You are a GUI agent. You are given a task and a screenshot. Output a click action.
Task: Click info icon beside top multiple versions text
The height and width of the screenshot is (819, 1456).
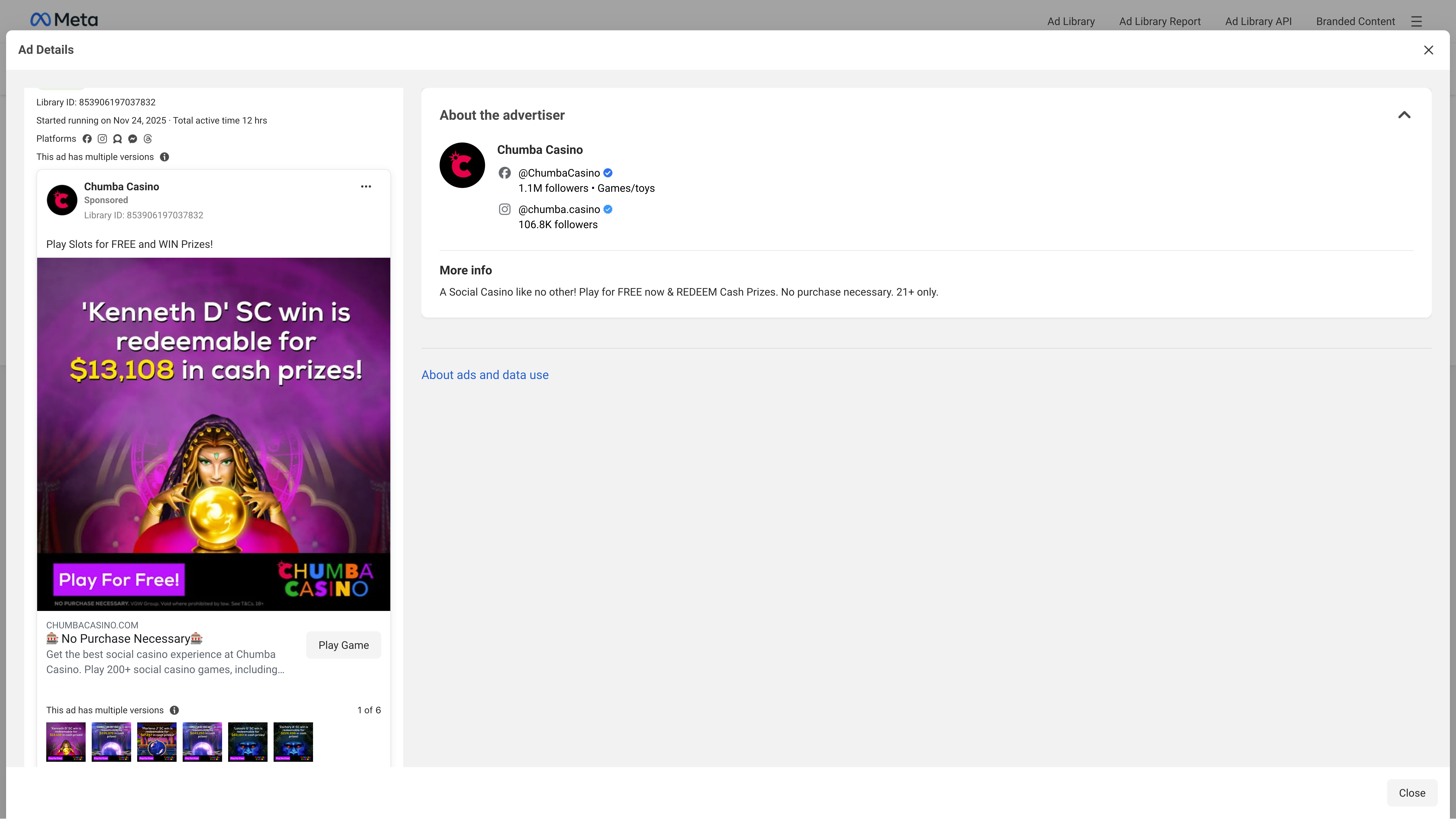point(164,157)
